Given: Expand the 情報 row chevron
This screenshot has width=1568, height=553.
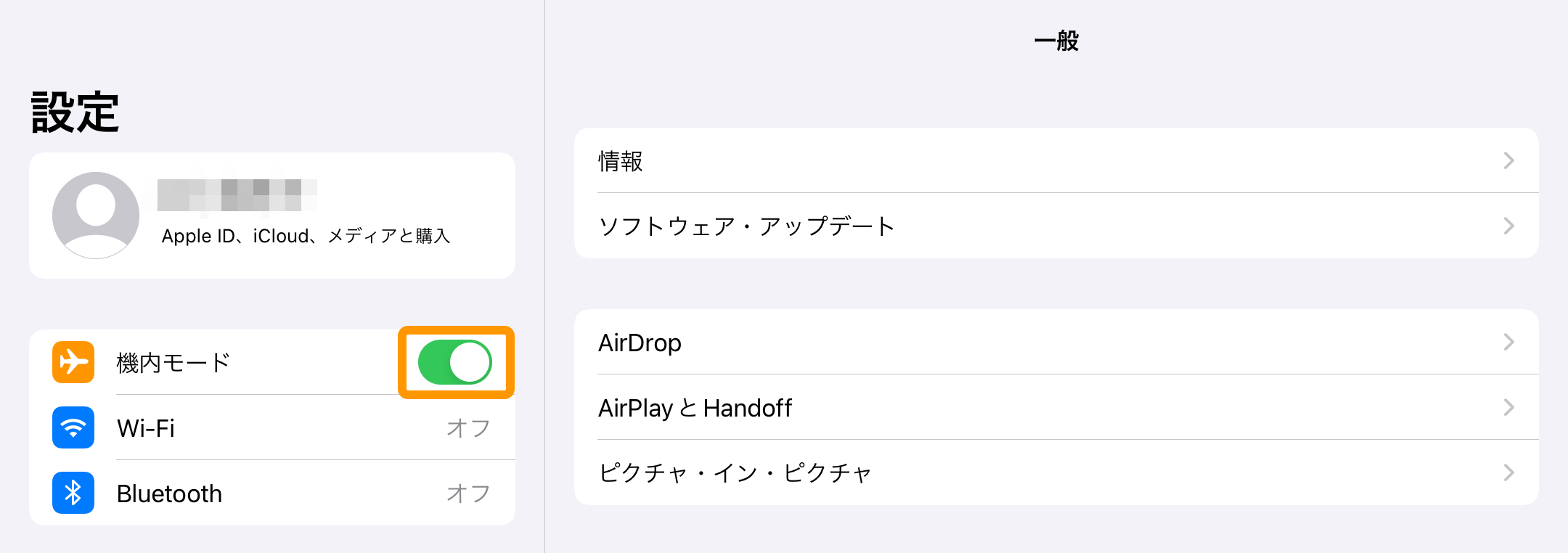Looking at the screenshot, I should tap(1508, 160).
